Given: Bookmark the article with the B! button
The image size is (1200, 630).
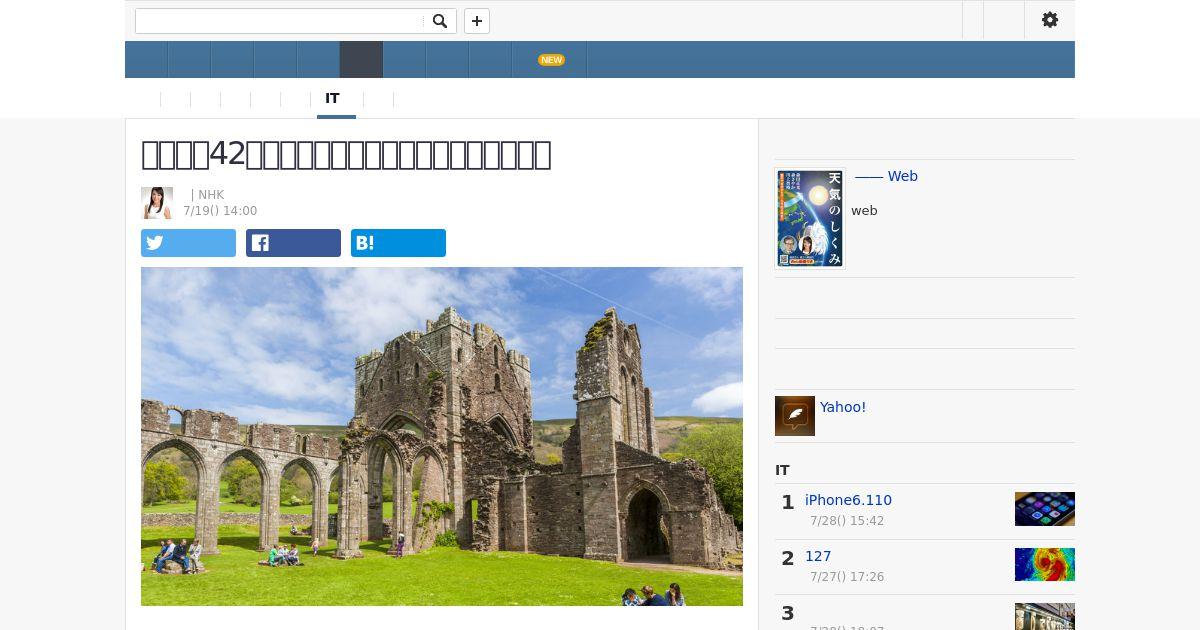Looking at the screenshot, I should [x=398, y=243].
